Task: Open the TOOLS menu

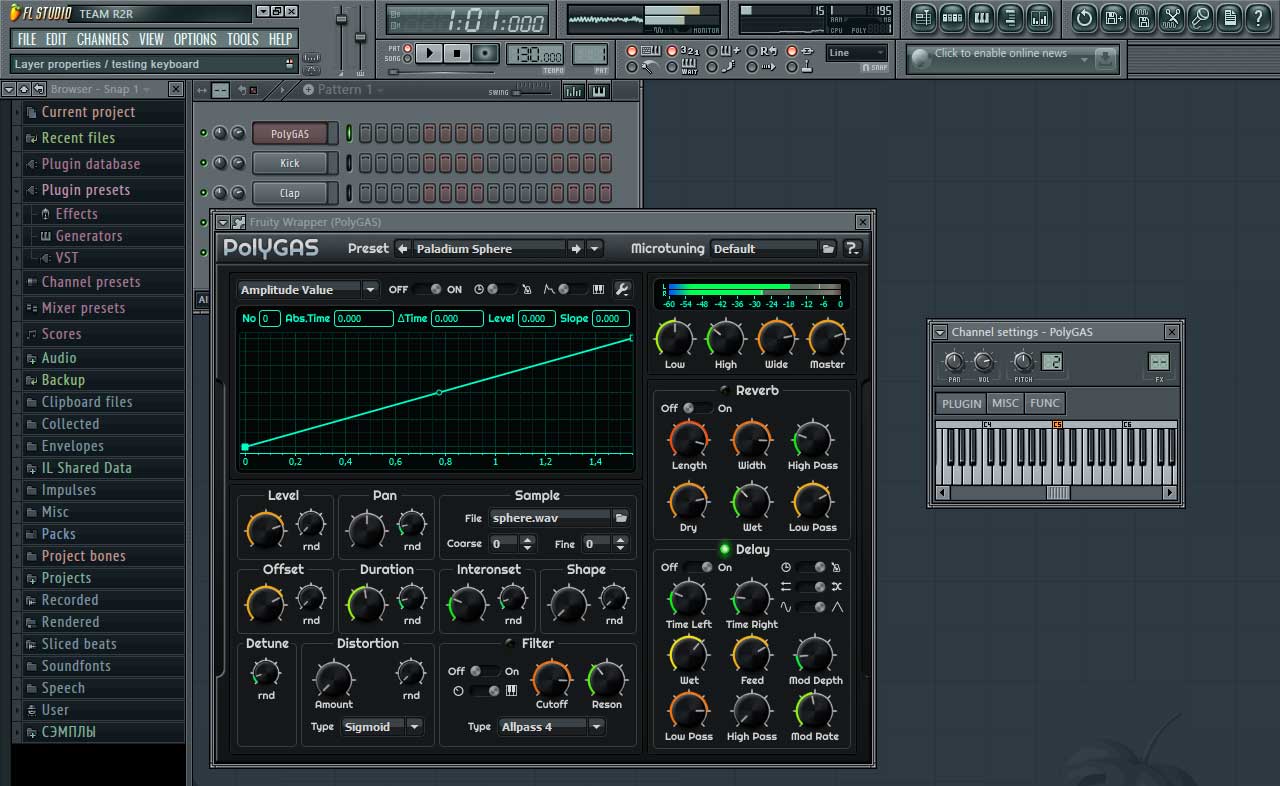Action: pos(243,39)
